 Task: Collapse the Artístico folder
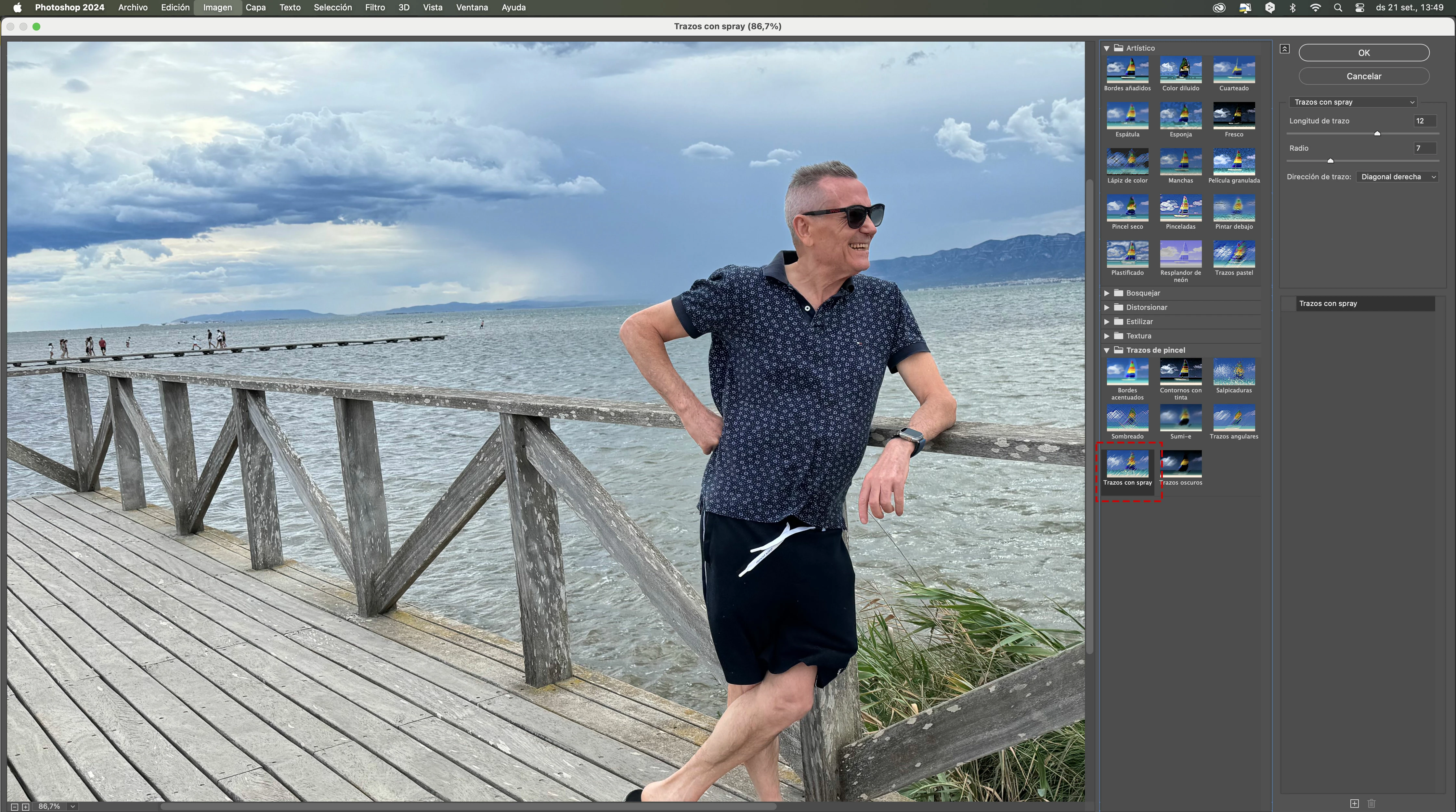(1107, 49)
